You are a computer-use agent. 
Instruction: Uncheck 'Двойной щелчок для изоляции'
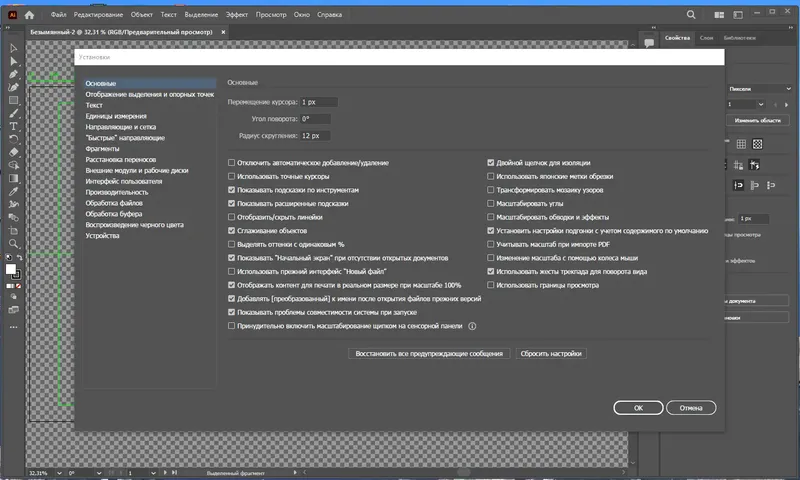tap(491, 163)
